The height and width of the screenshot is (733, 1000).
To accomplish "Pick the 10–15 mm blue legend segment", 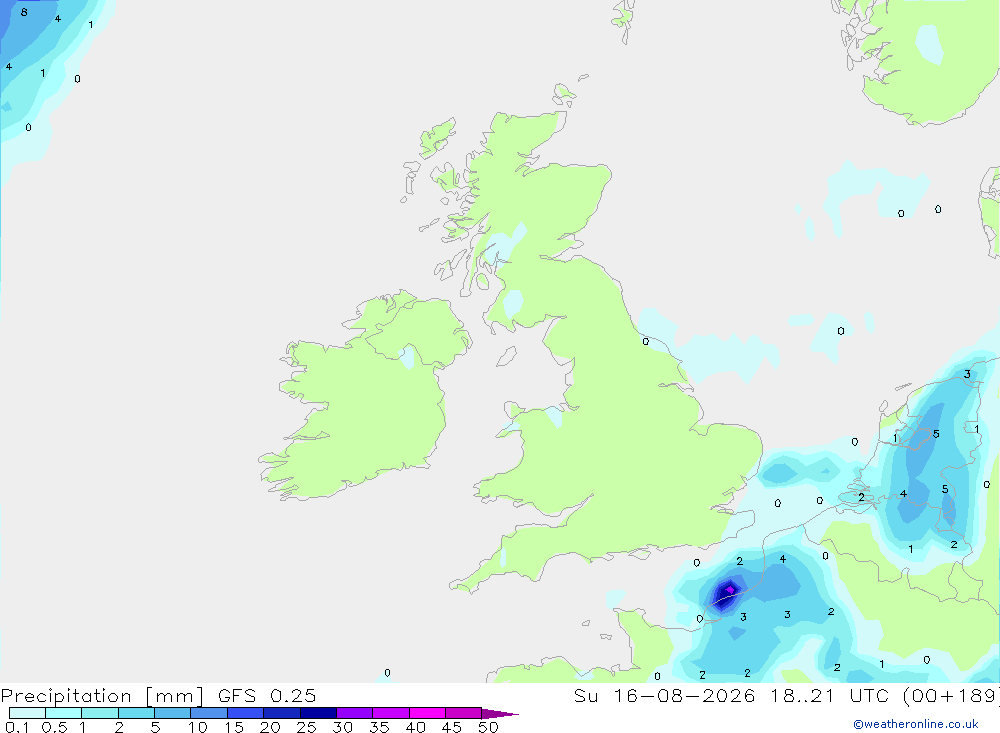I will point(209,713).
